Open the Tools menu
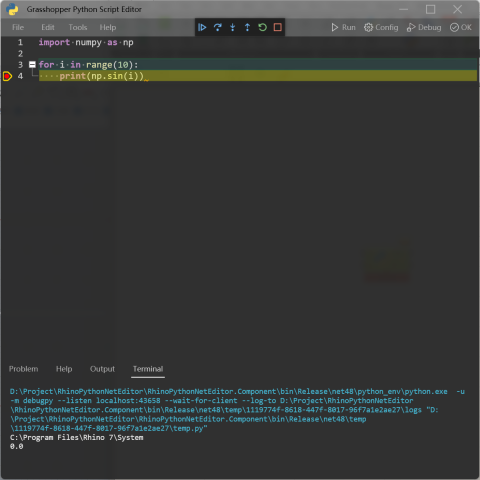 [x=78, y=27]
